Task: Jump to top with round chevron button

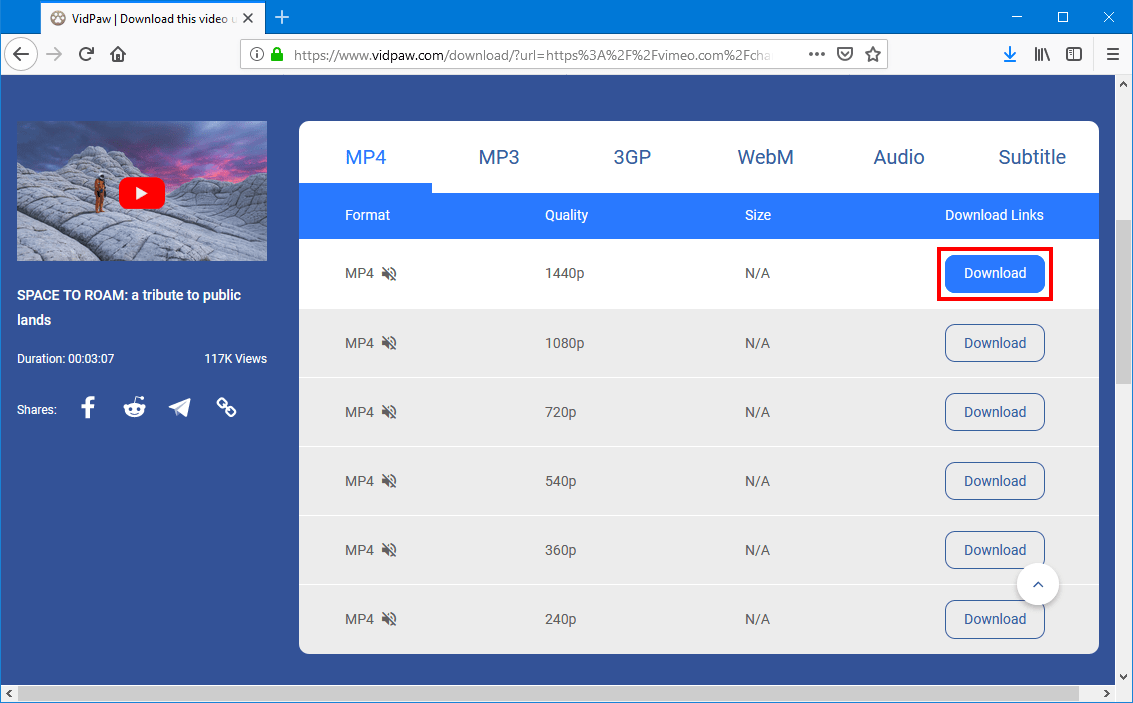Action: click(1038, 585)
